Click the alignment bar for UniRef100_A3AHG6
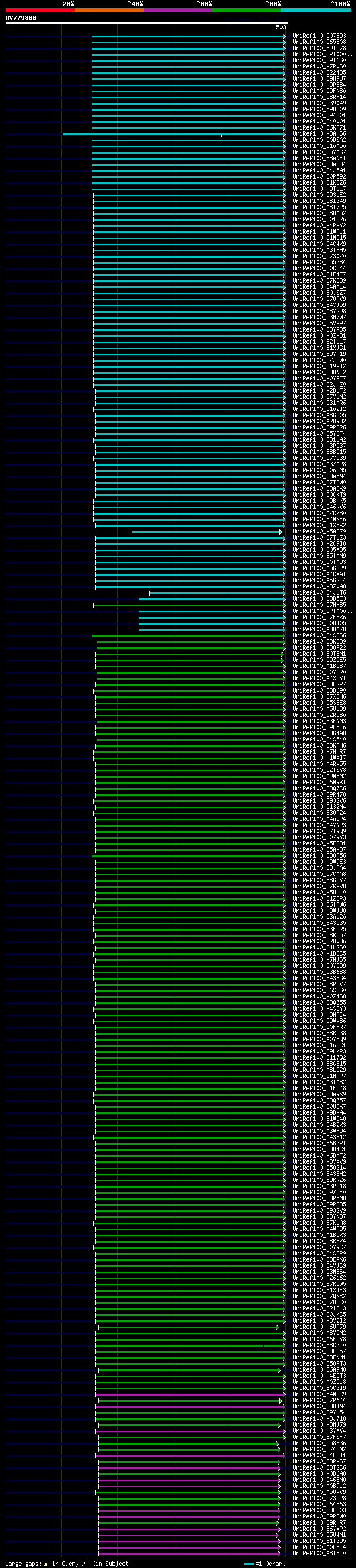Image resolution: width=356 pixels, height=1568 pixels. [x=174, y=134]
